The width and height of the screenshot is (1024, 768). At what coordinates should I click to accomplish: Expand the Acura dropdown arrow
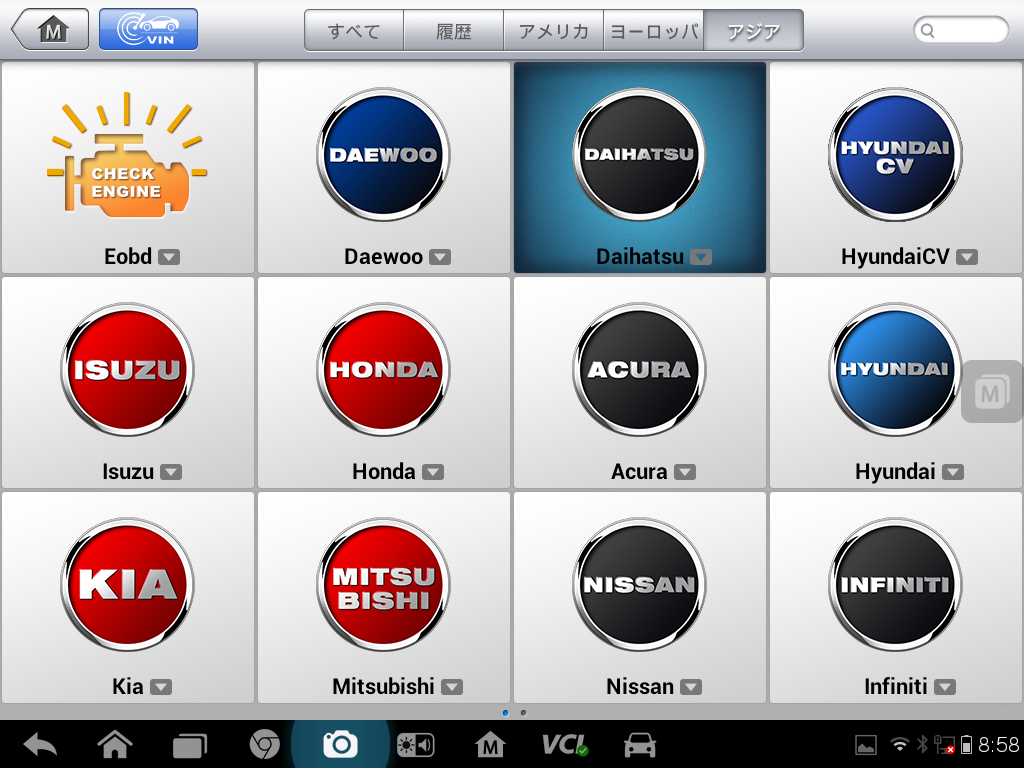tap(684, 472)
